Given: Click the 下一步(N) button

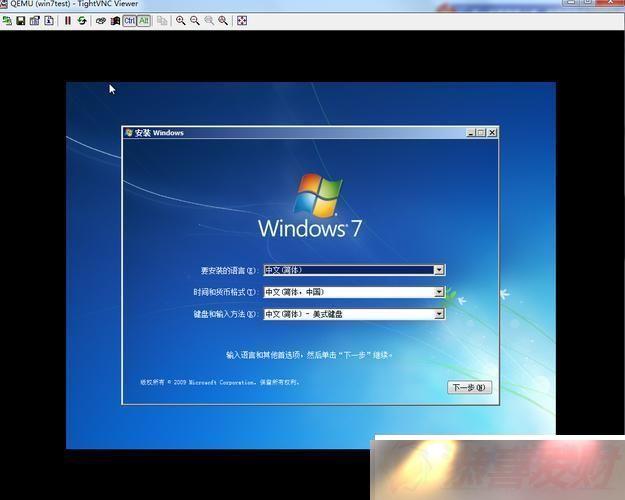Looking at the screenshot, I should [470, 387].
